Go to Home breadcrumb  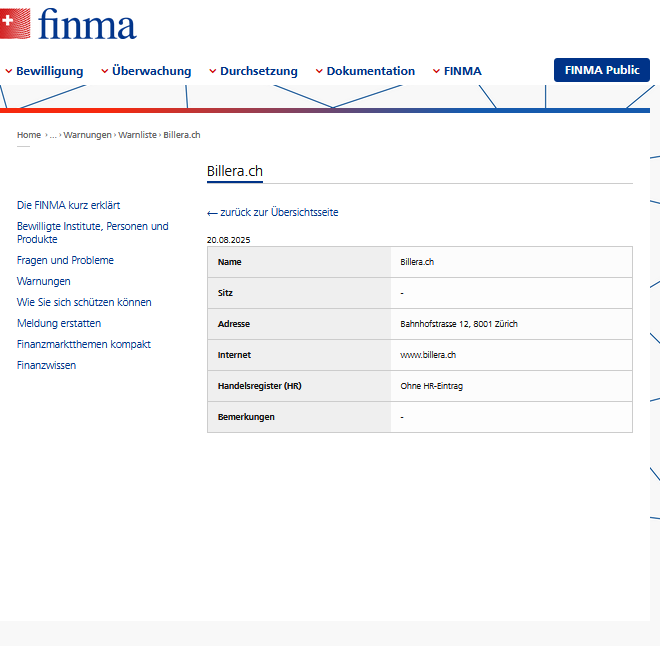[x=29, y=135]
